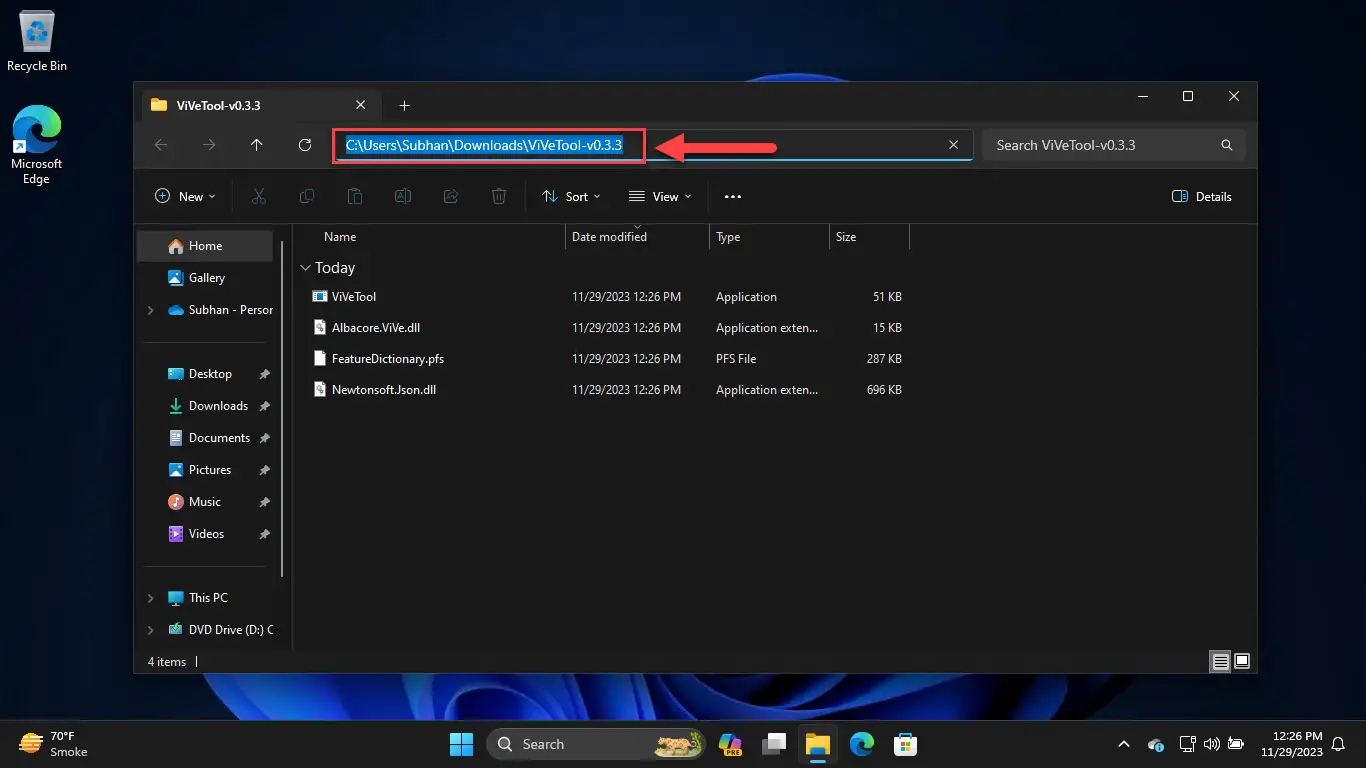
Task: Click the Search ViVeTool-v0.3.3 box
Action: [1114, 145]
